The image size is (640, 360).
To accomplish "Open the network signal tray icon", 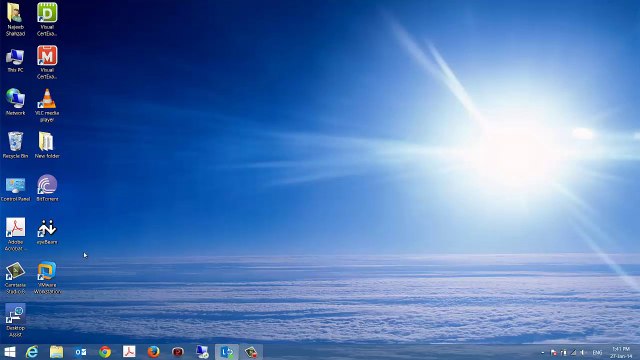I will (x=573, y=353).
